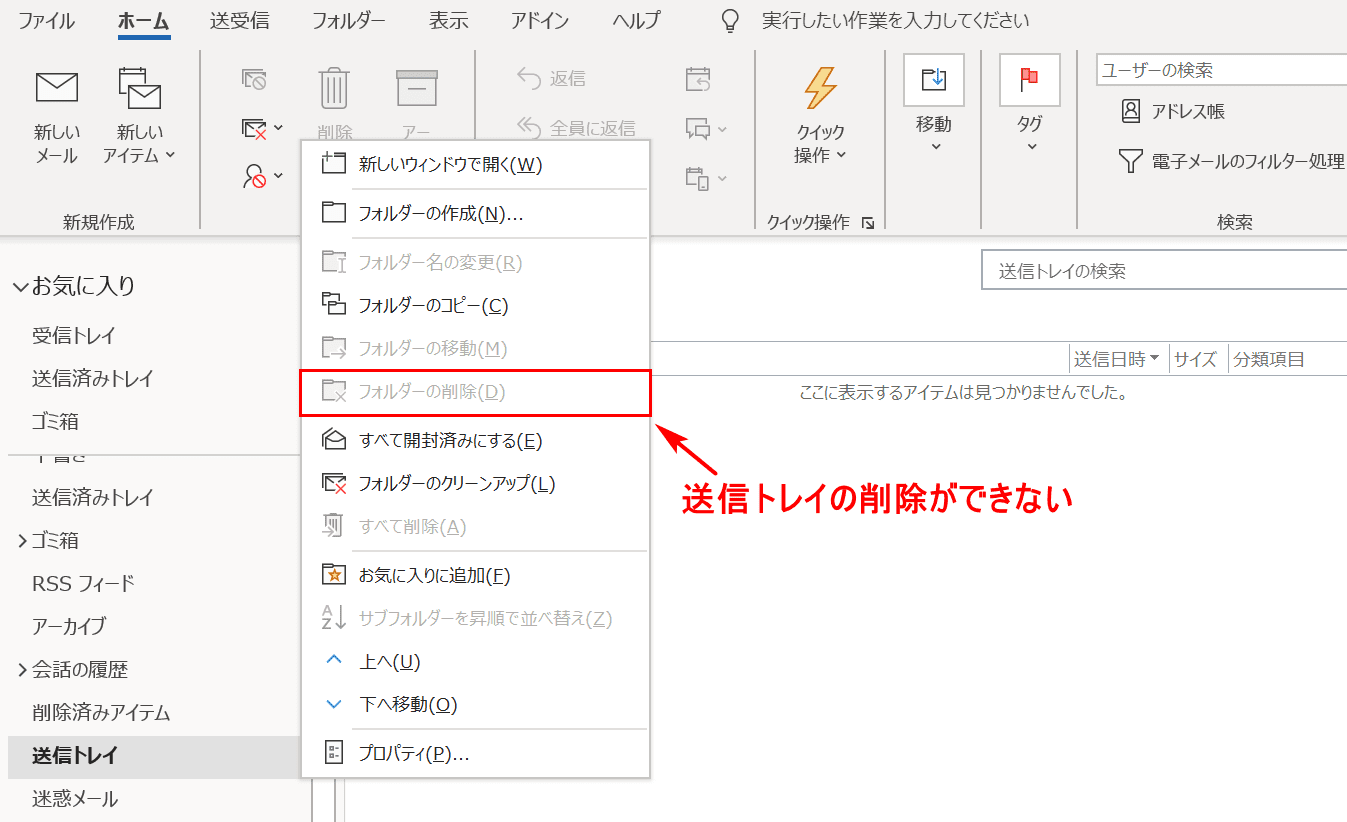Click the Quick Steps (クイック操作) lightning icon
1347x822 pixels.
820,88
